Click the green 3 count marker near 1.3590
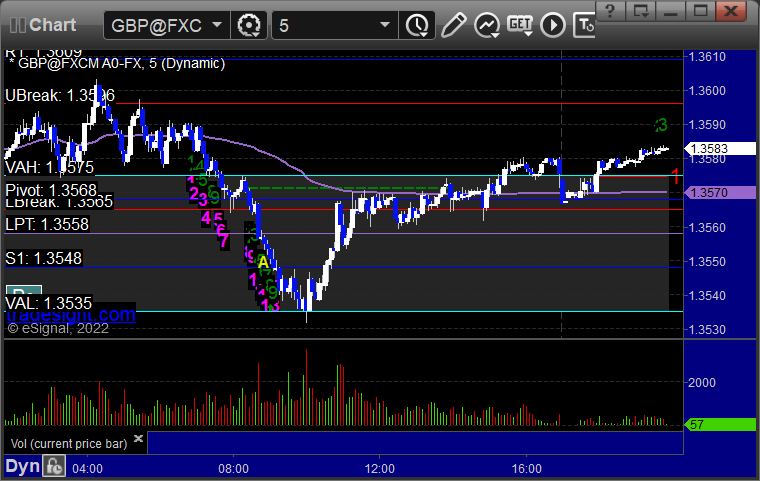 (662, 125)
